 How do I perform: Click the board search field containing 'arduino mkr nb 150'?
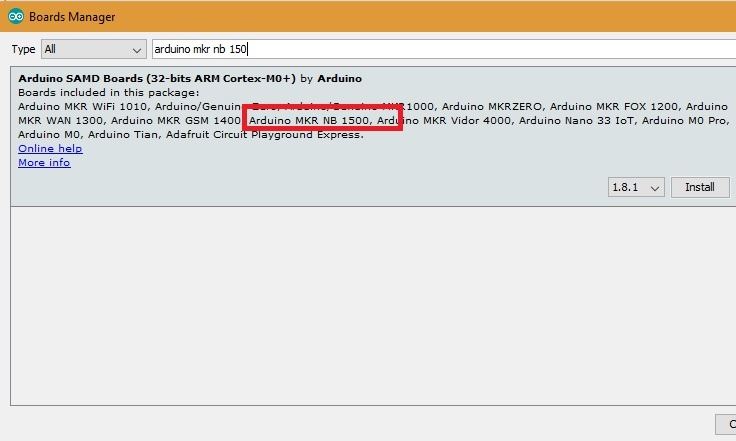(444, 49)
